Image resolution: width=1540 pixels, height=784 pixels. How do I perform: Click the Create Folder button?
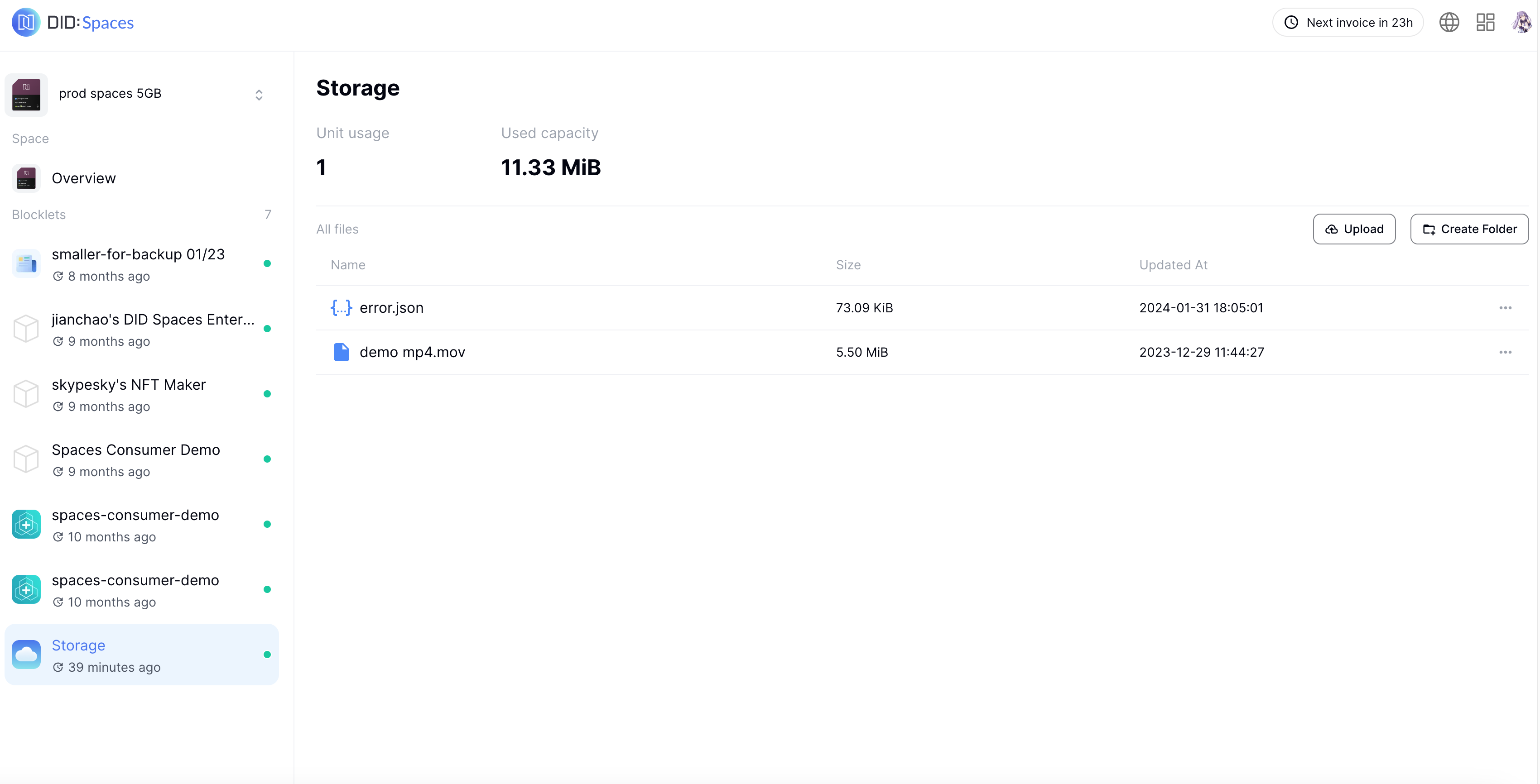pos(1469,229)
